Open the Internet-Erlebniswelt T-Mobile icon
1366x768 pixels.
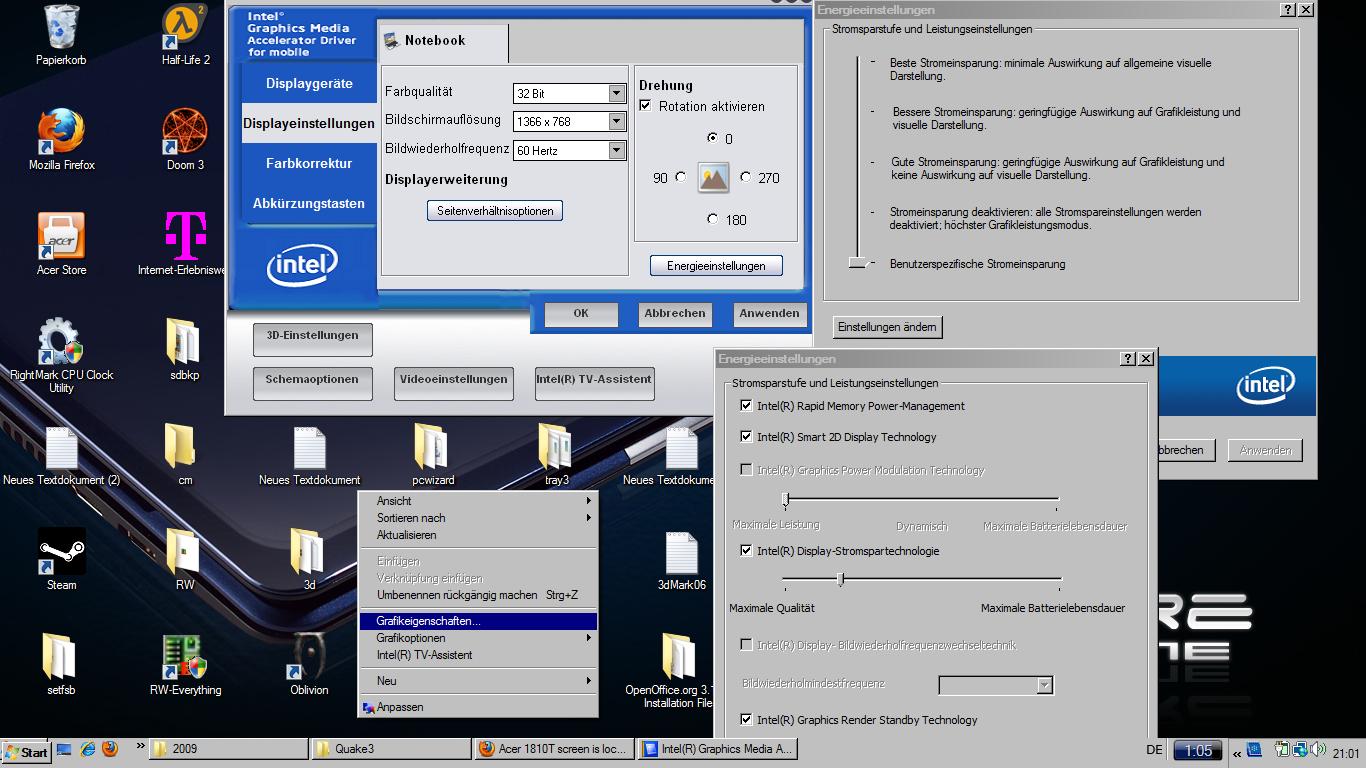coord(185,236)
